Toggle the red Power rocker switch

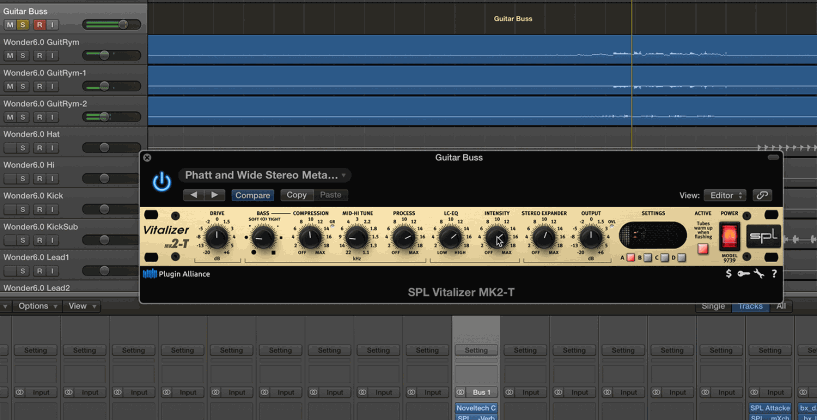[729, 236]
